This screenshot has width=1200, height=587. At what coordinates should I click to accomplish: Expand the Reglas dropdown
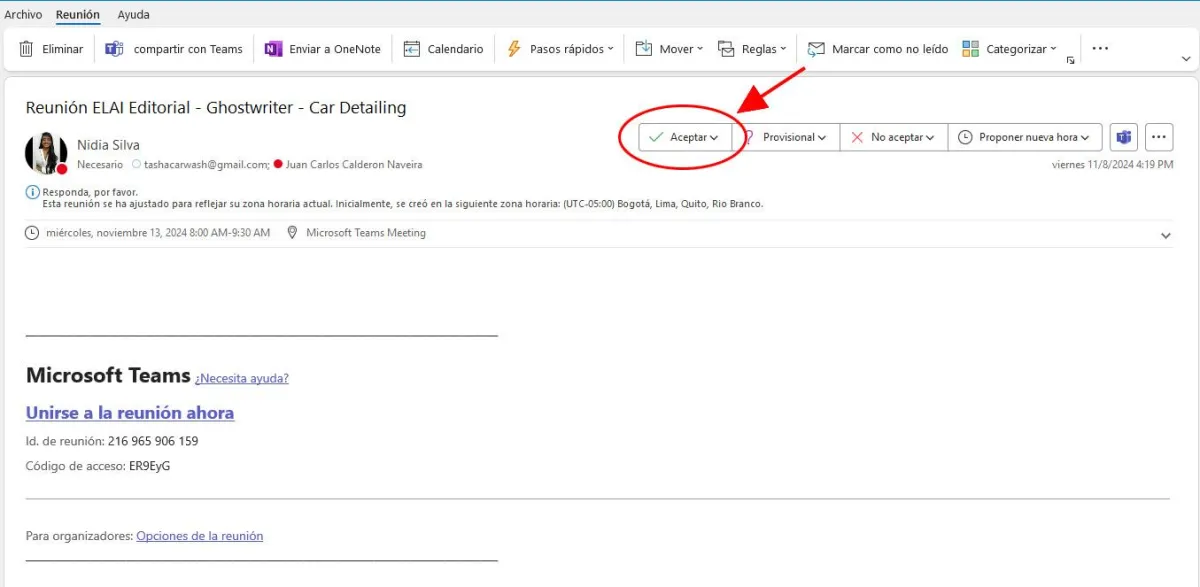783,49
